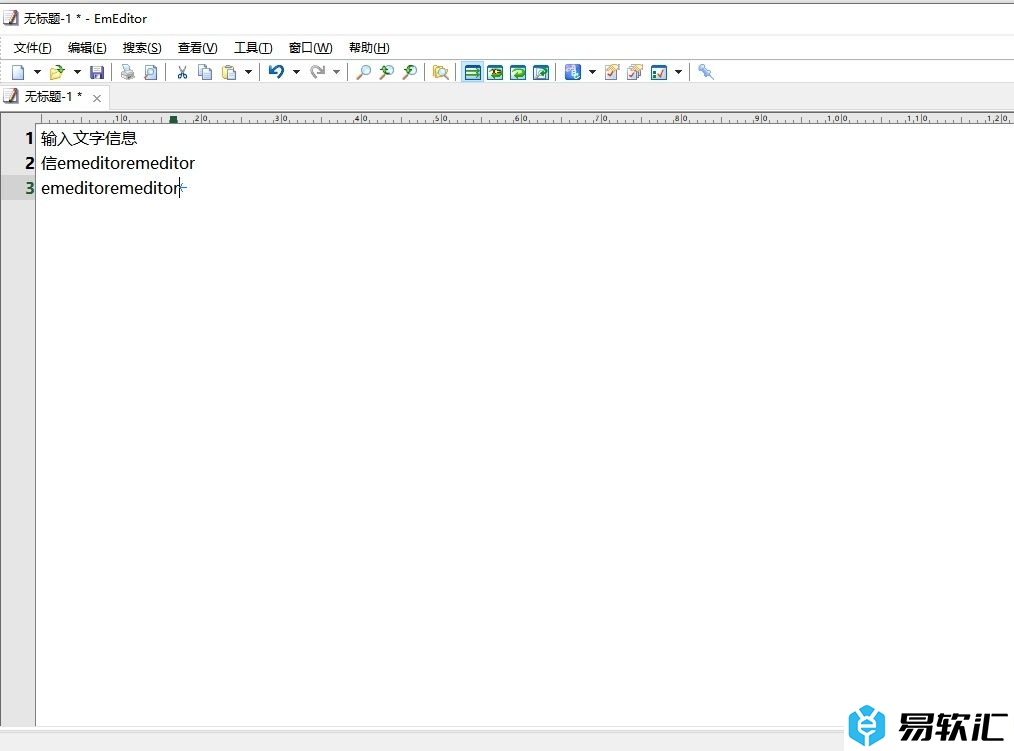Click the text emeditoremeditor on line 3
This screenshot has width=1014, height=751.
[x=111, y=188]
